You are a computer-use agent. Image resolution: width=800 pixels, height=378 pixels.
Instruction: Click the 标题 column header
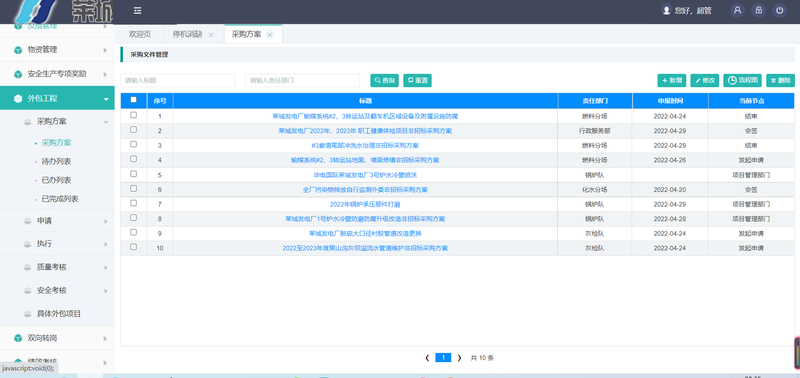(365, 101)
